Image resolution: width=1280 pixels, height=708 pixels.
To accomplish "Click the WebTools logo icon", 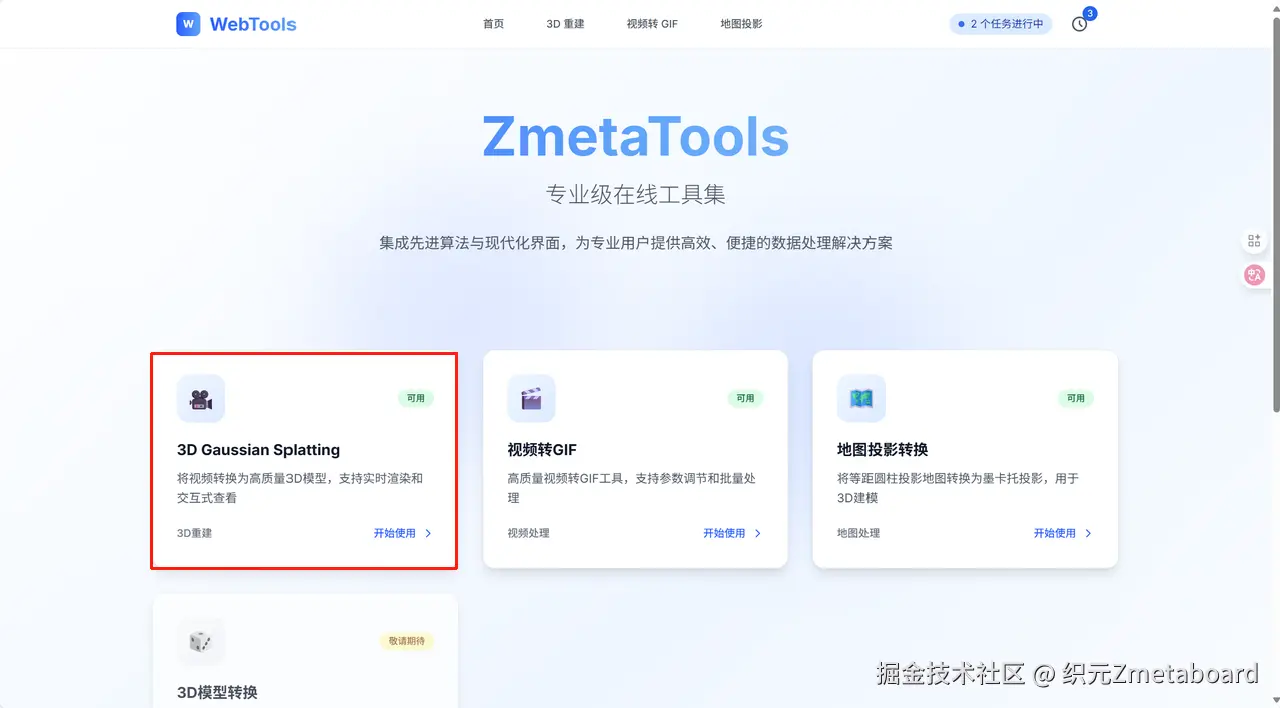I will 188,24.
